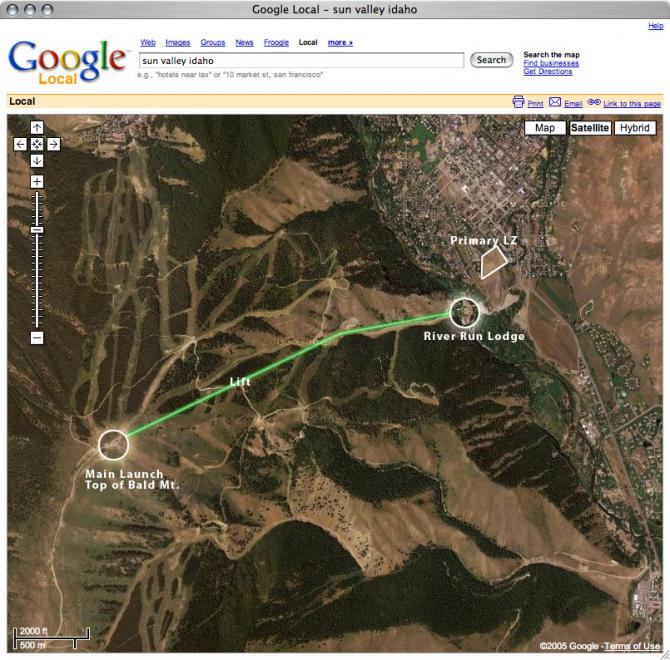Open the News search tab
Viewport: 670px width, 660px height.
(244, 42)
